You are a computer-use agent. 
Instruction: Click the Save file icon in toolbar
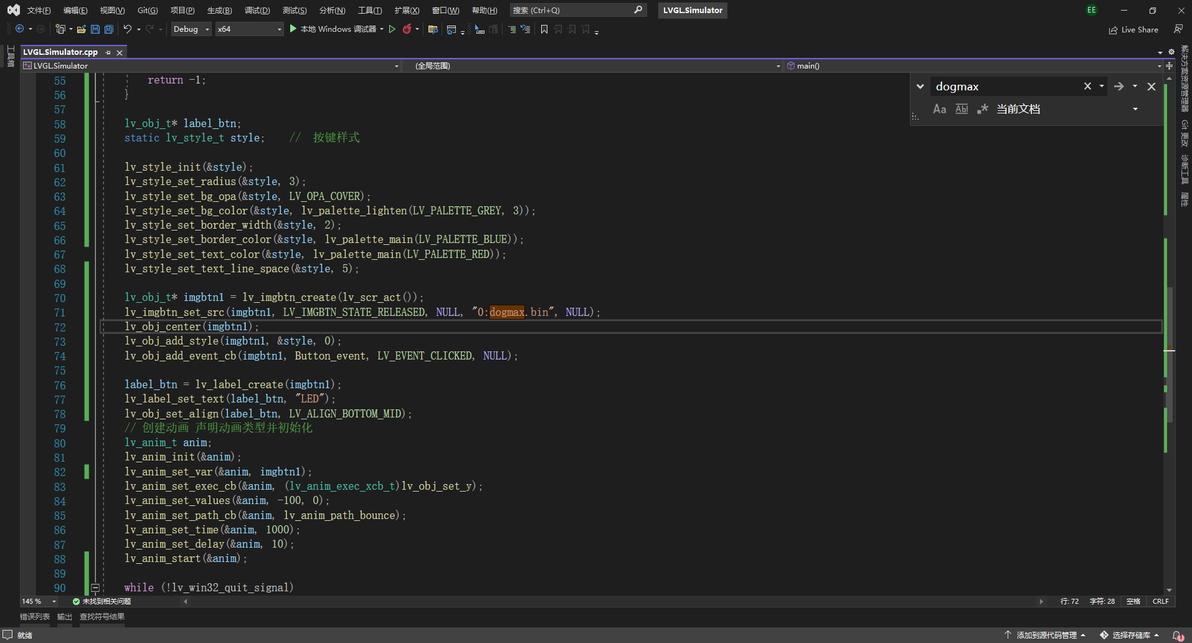pos(95,29)
